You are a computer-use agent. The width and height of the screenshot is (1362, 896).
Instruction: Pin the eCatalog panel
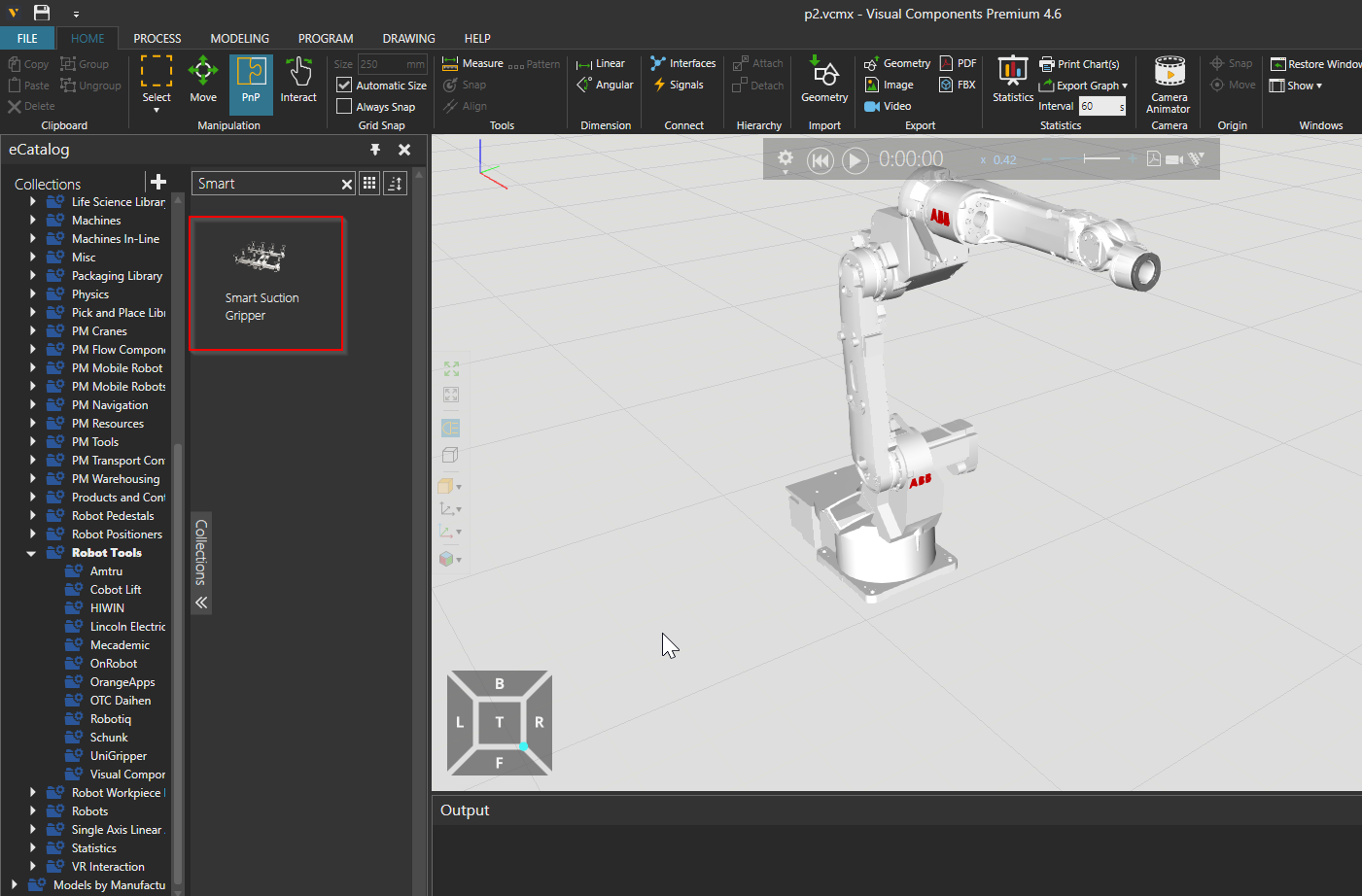click(375, 150)
